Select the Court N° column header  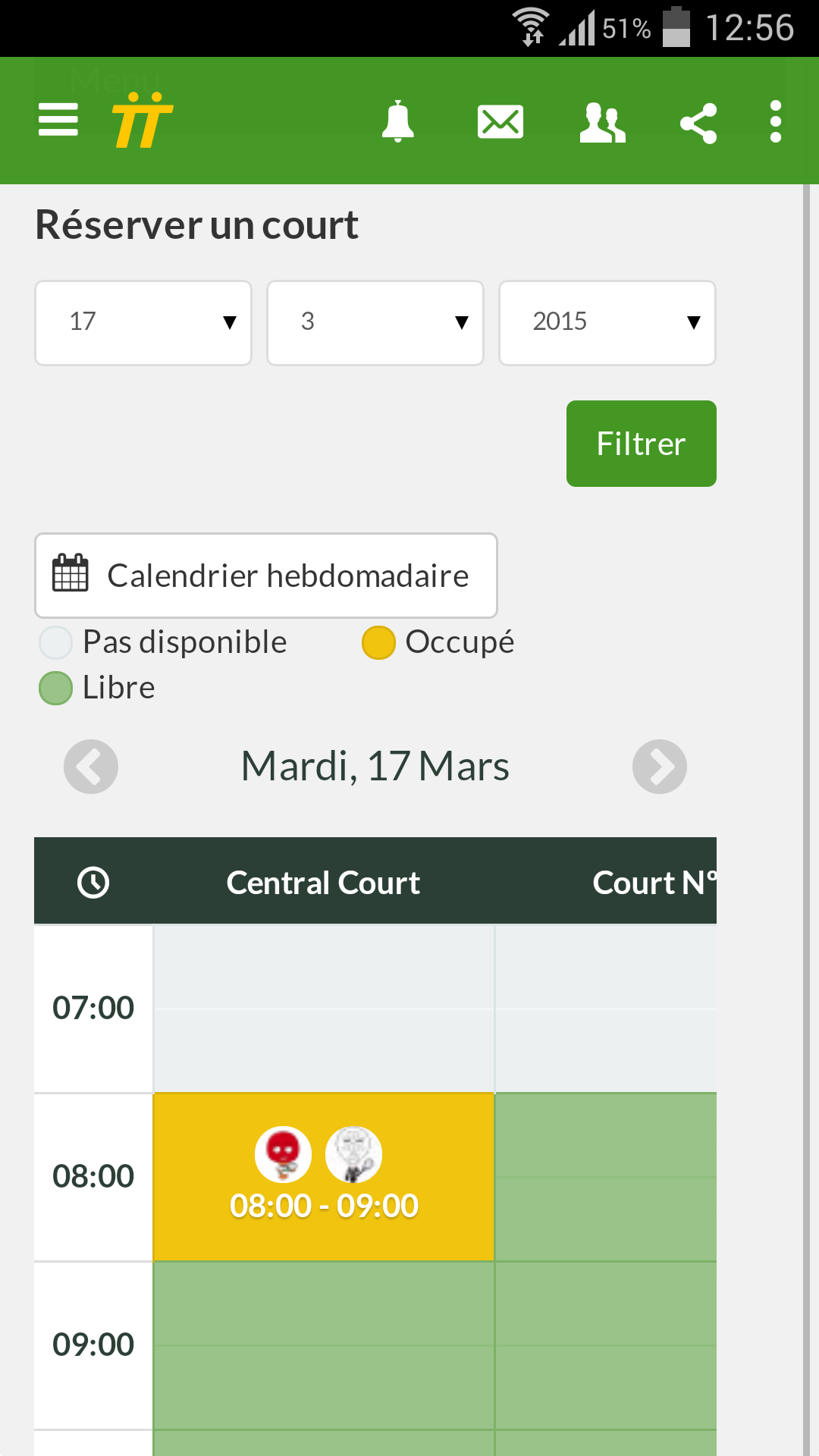point(654,882)
